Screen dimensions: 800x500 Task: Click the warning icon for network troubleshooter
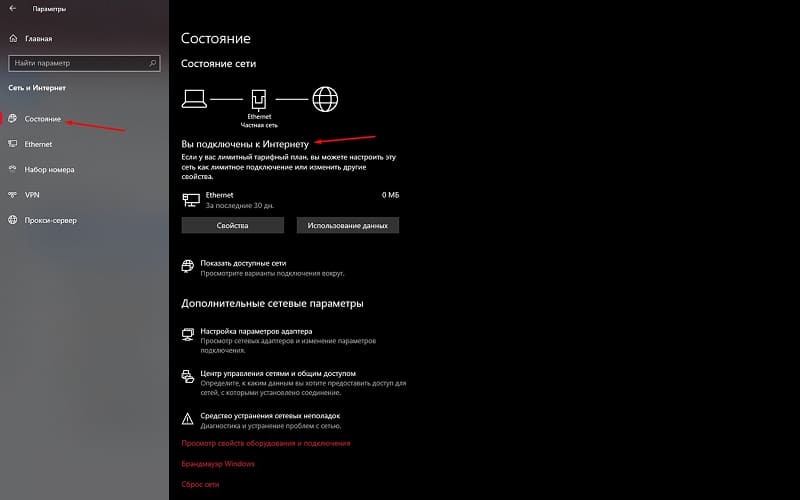(187, 418)
